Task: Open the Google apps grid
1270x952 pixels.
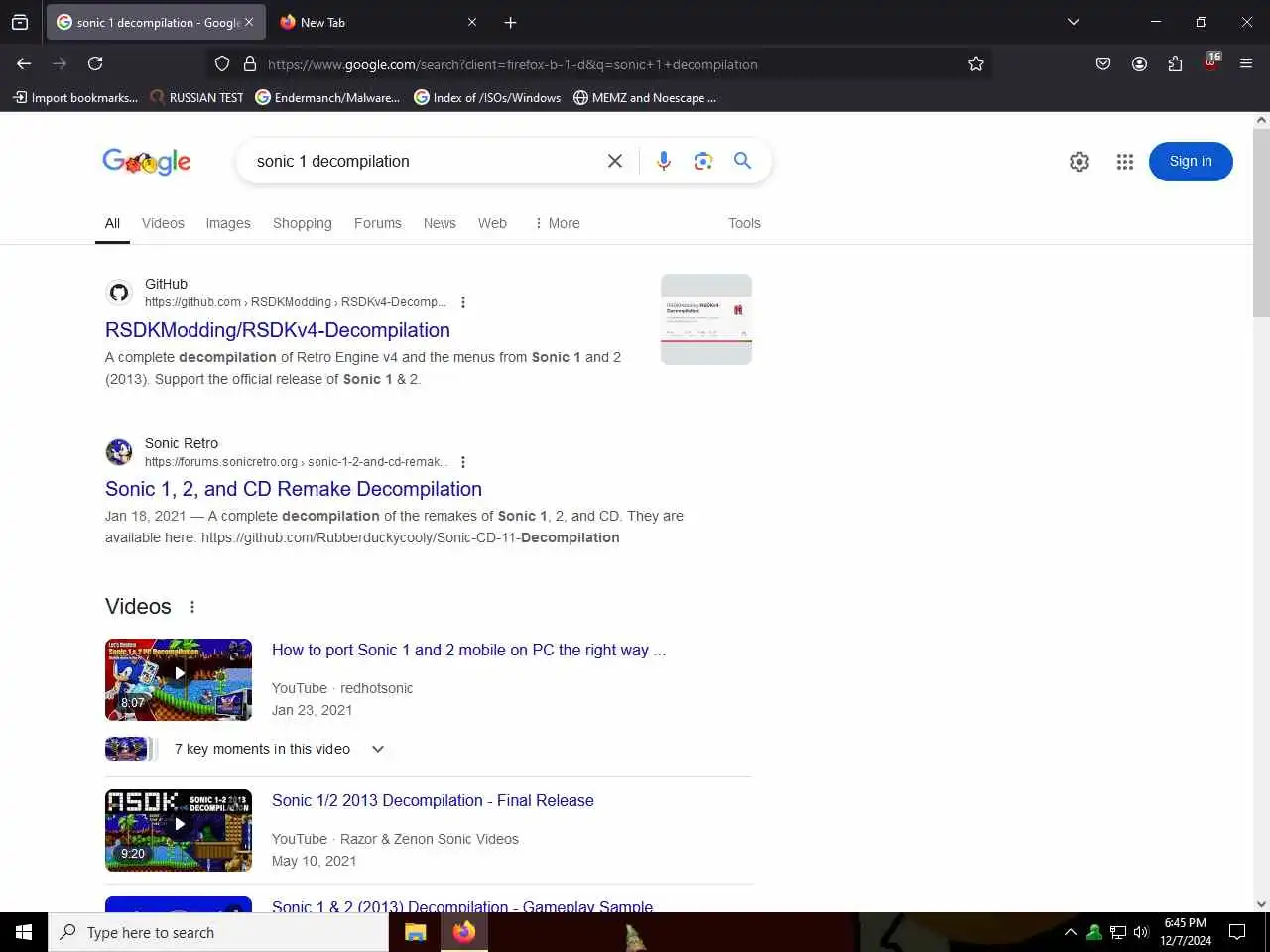Action: pos(1124,162)
